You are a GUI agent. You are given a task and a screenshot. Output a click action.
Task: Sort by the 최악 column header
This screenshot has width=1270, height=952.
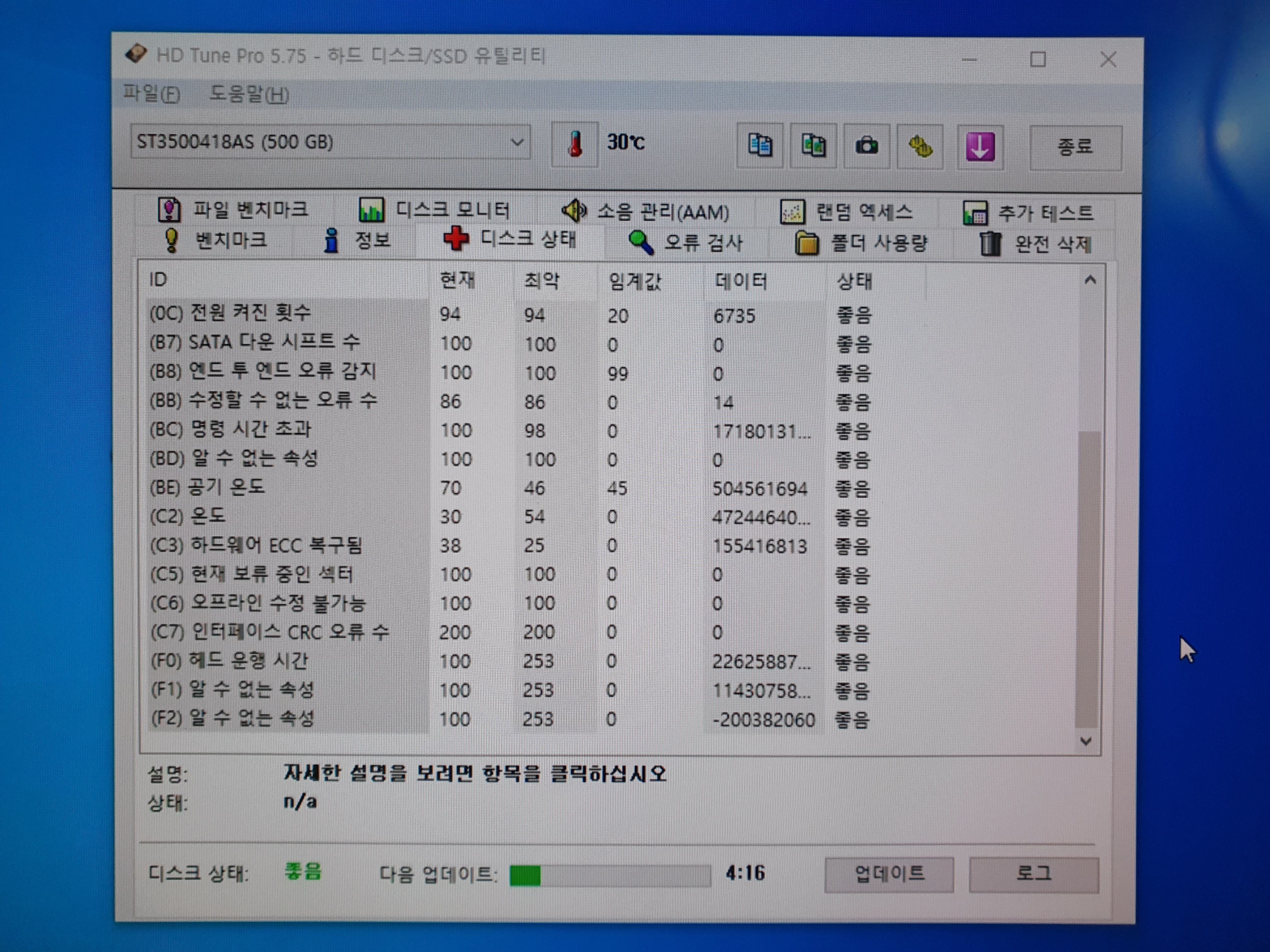[556, 280]
